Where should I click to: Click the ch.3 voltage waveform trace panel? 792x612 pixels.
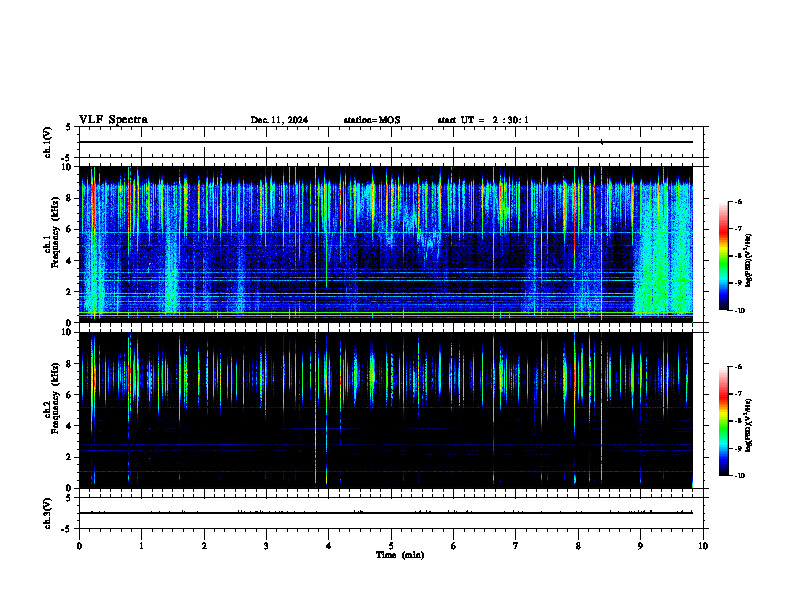[x=391, y=513]
